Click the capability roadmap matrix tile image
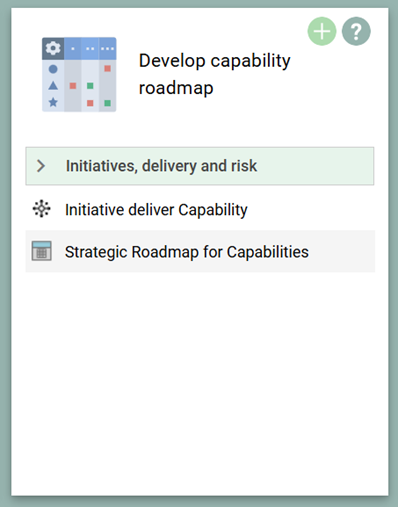Image resolution: width=398 pixels, height=507 pixels. tap(79, 74)
